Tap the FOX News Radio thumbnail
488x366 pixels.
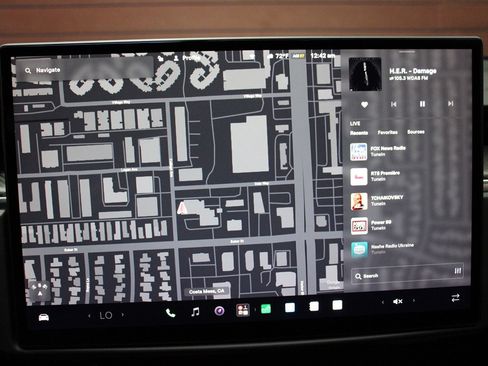coord(359,152)
